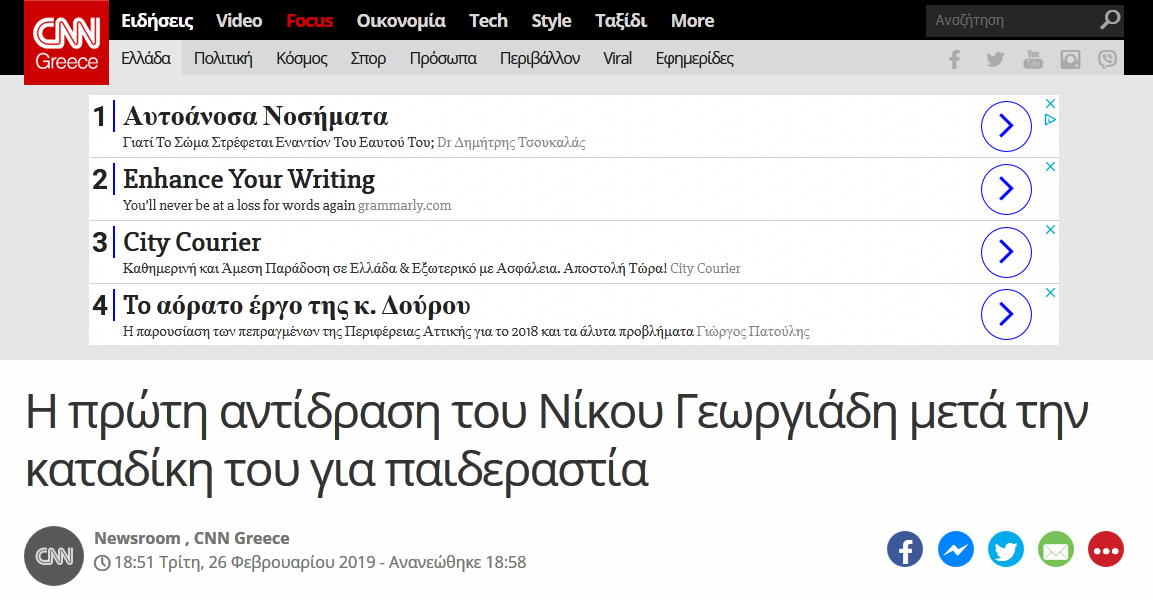Go to Πολιτική section
The image size is (1153, 600).
(223, 58)
